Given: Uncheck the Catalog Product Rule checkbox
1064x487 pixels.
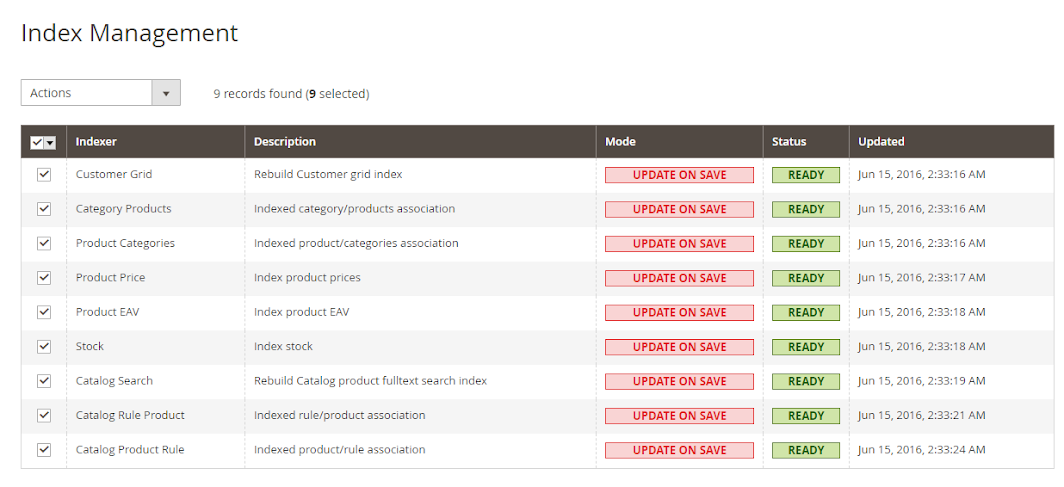Looking at the screenshot, I should point(44,450).
